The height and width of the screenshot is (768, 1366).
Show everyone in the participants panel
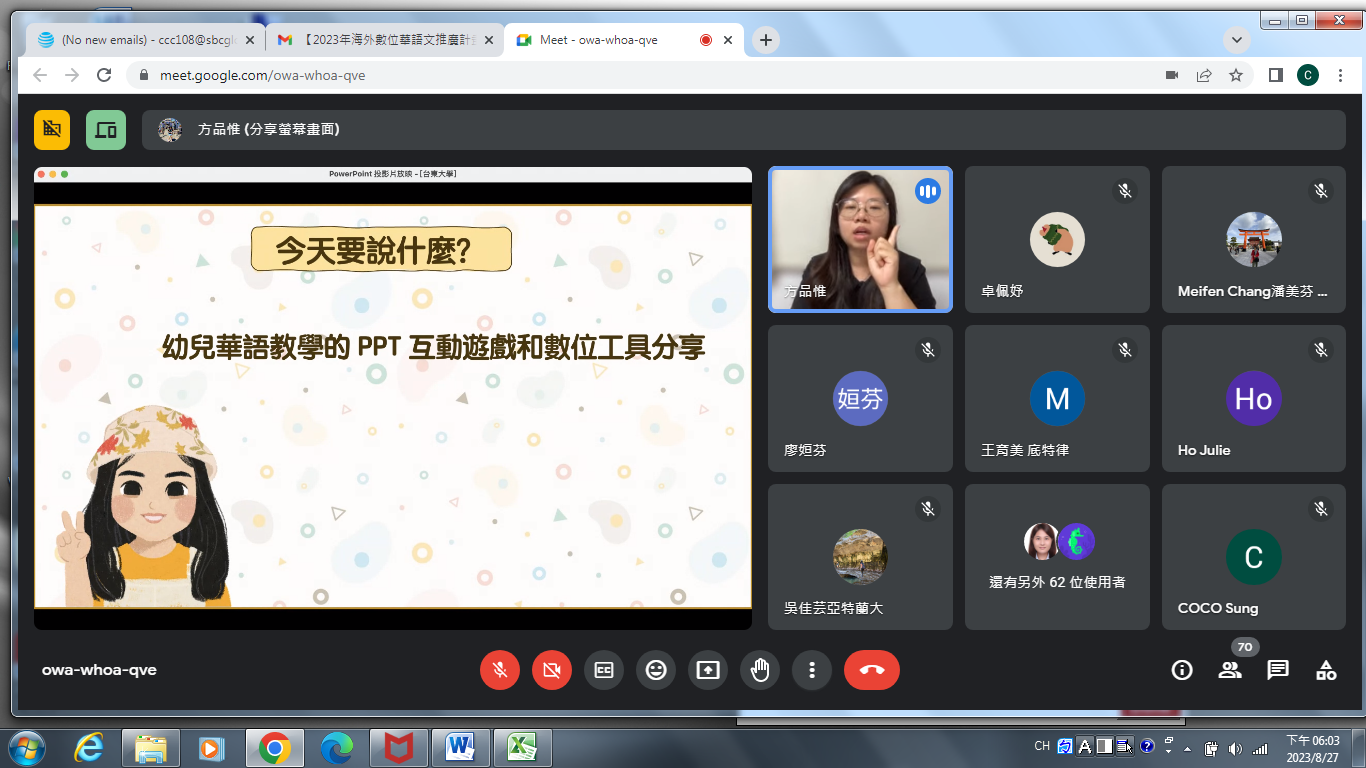pos(1230,670)
